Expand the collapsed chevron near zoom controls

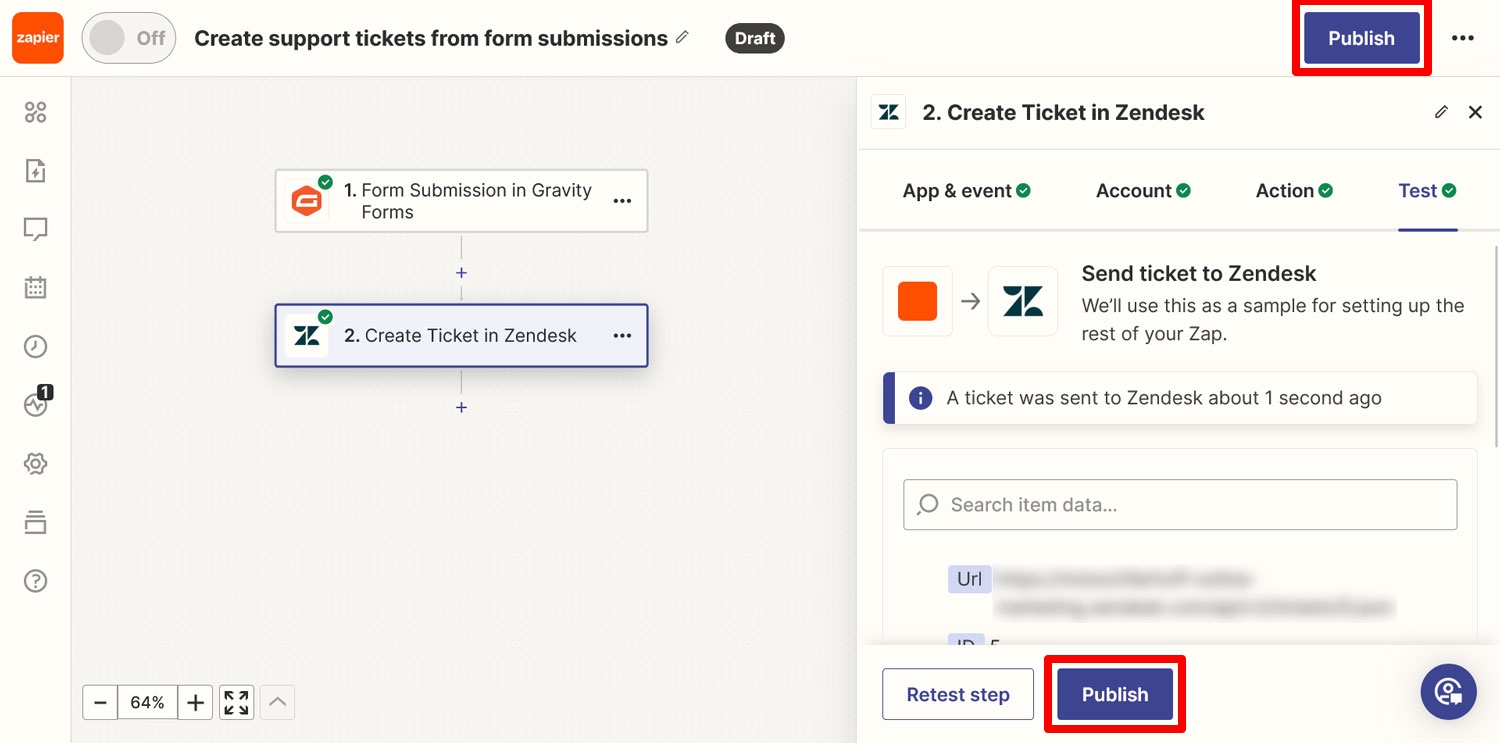(x=278, y=702)
